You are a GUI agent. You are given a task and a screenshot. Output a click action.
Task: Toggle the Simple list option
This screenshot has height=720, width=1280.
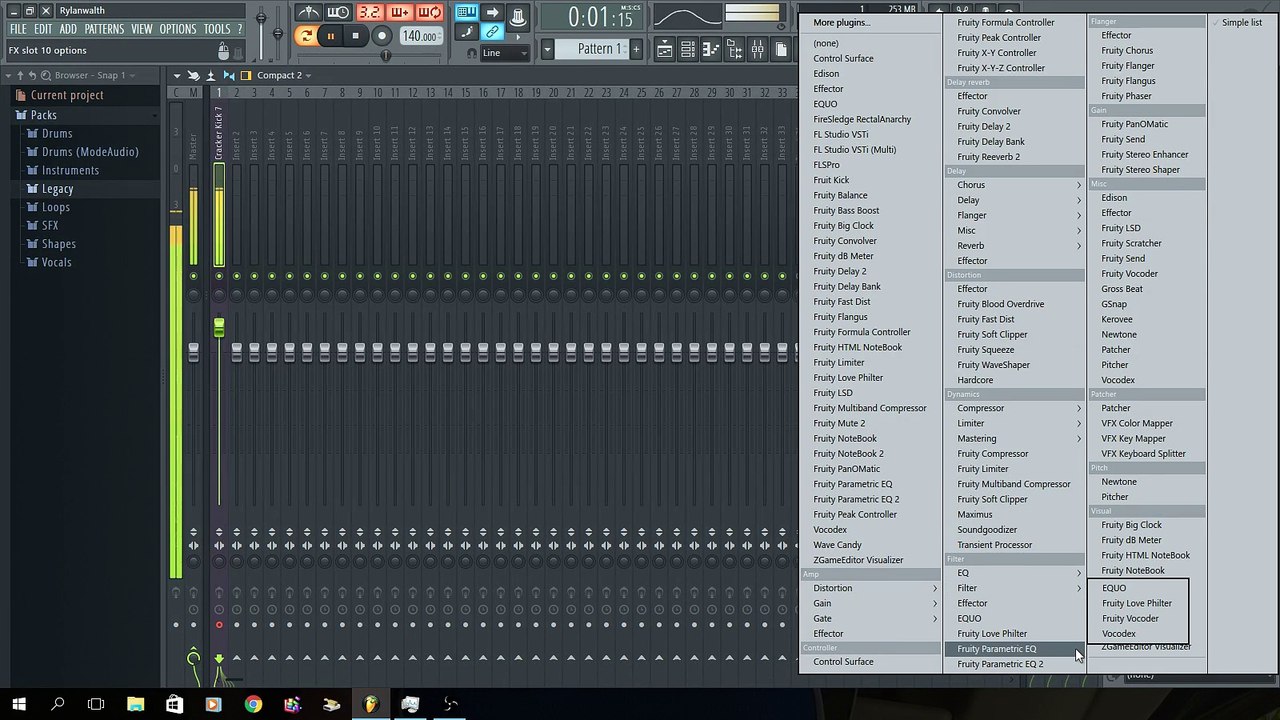point(1242,22)
